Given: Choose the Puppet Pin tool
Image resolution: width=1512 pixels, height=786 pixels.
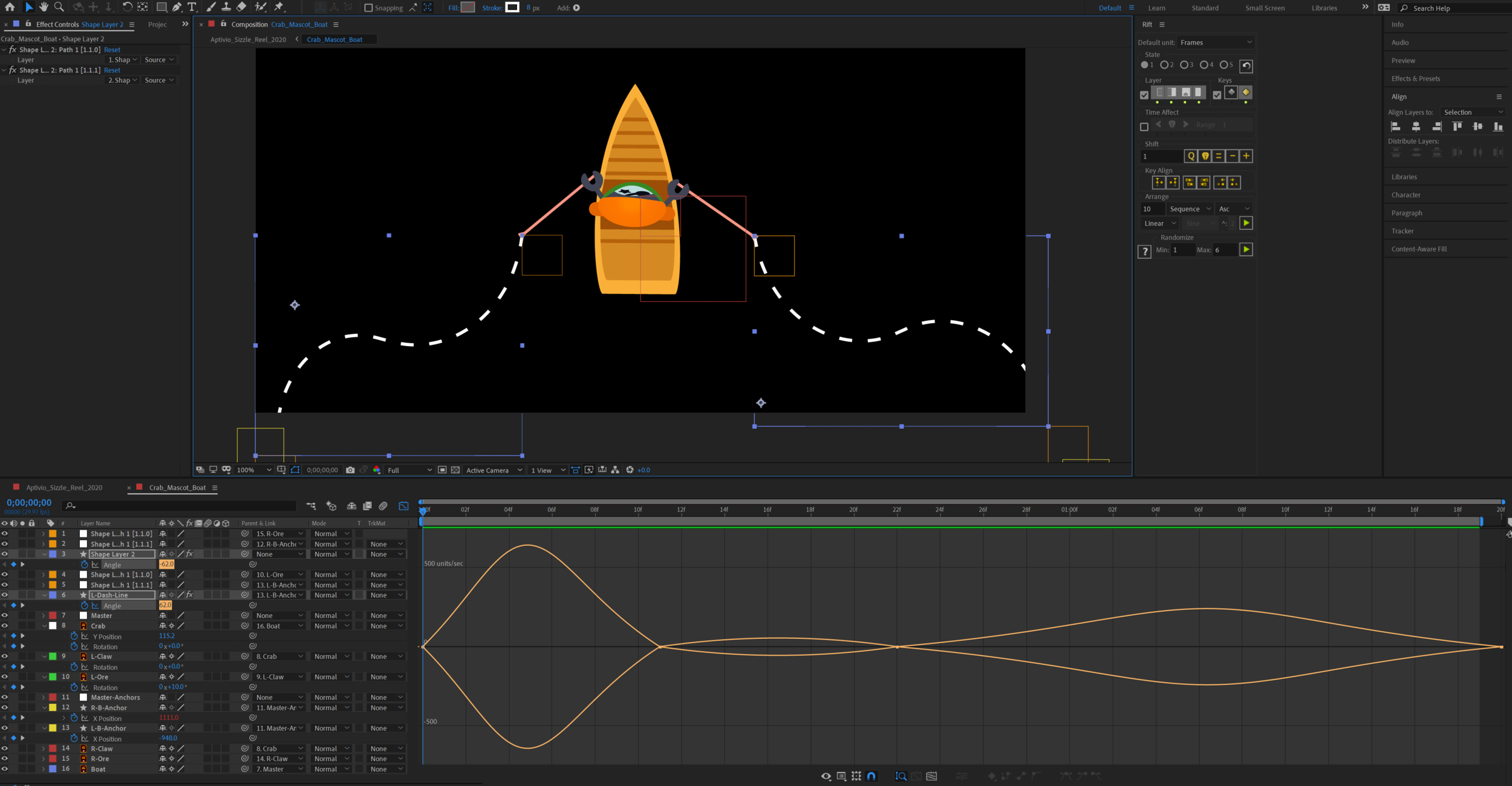Looking at the screenshot, I should point(279,7).
